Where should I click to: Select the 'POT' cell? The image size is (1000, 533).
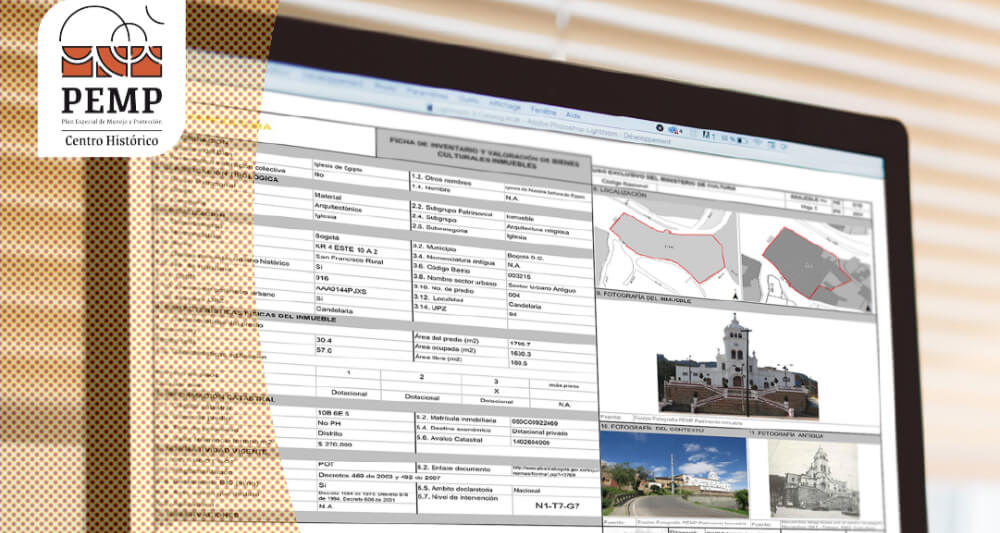[x=325, y=464]
